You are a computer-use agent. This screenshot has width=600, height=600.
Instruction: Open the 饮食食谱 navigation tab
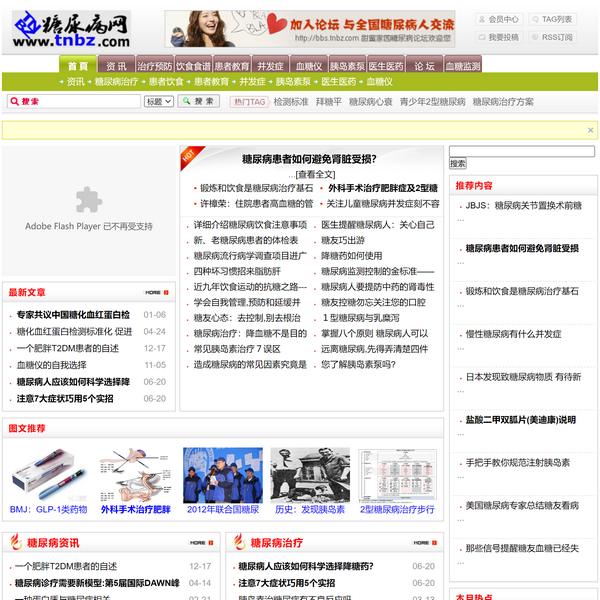pos(193,66)
